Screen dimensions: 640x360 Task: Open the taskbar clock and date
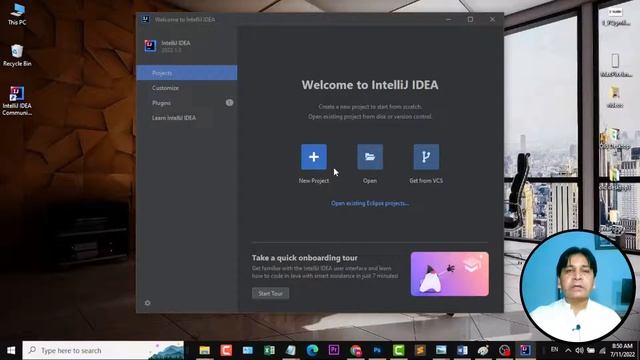click(622, 350)
